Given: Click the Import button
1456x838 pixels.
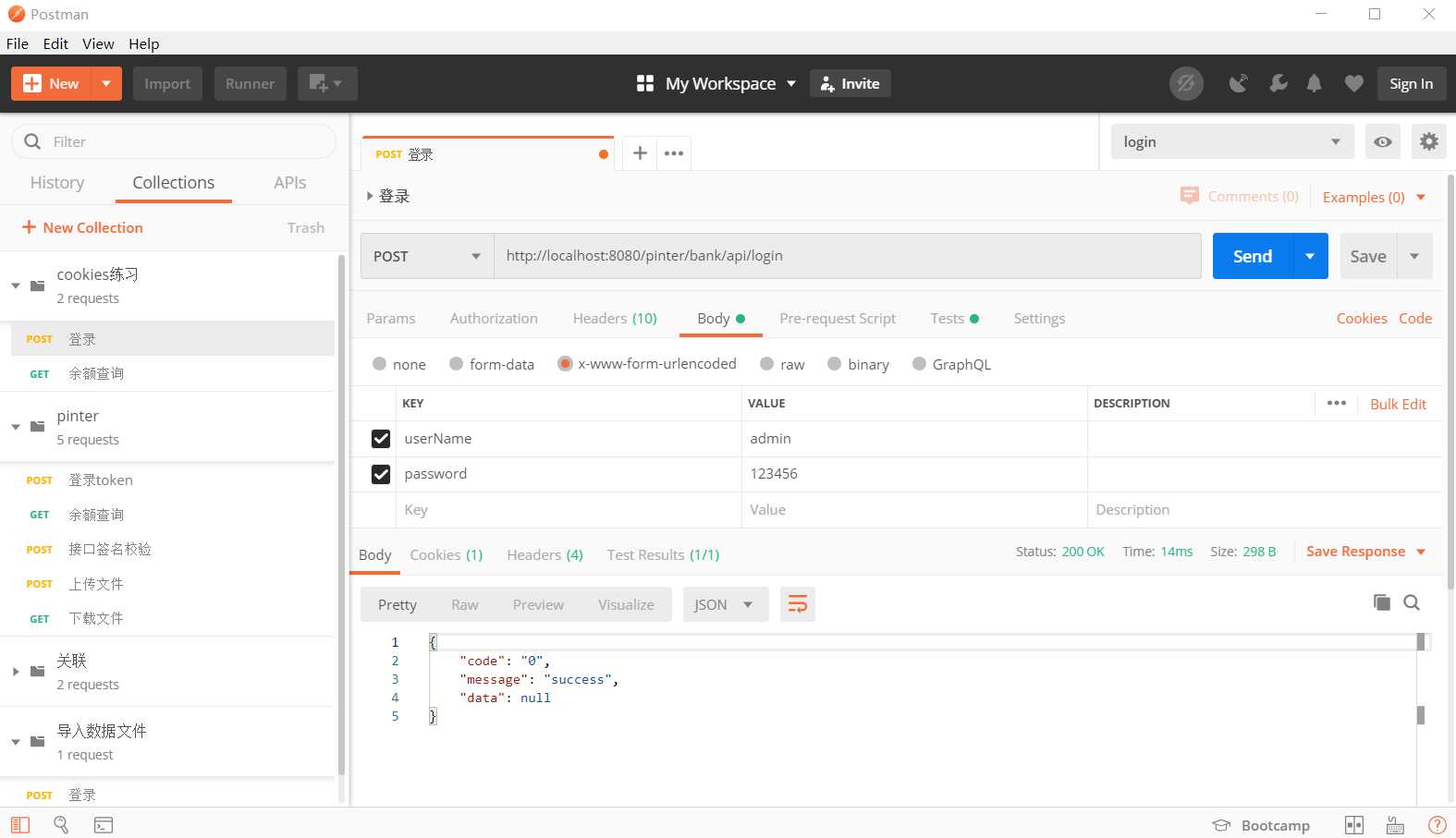Looking at the screenshot, I should coord(167,84).
